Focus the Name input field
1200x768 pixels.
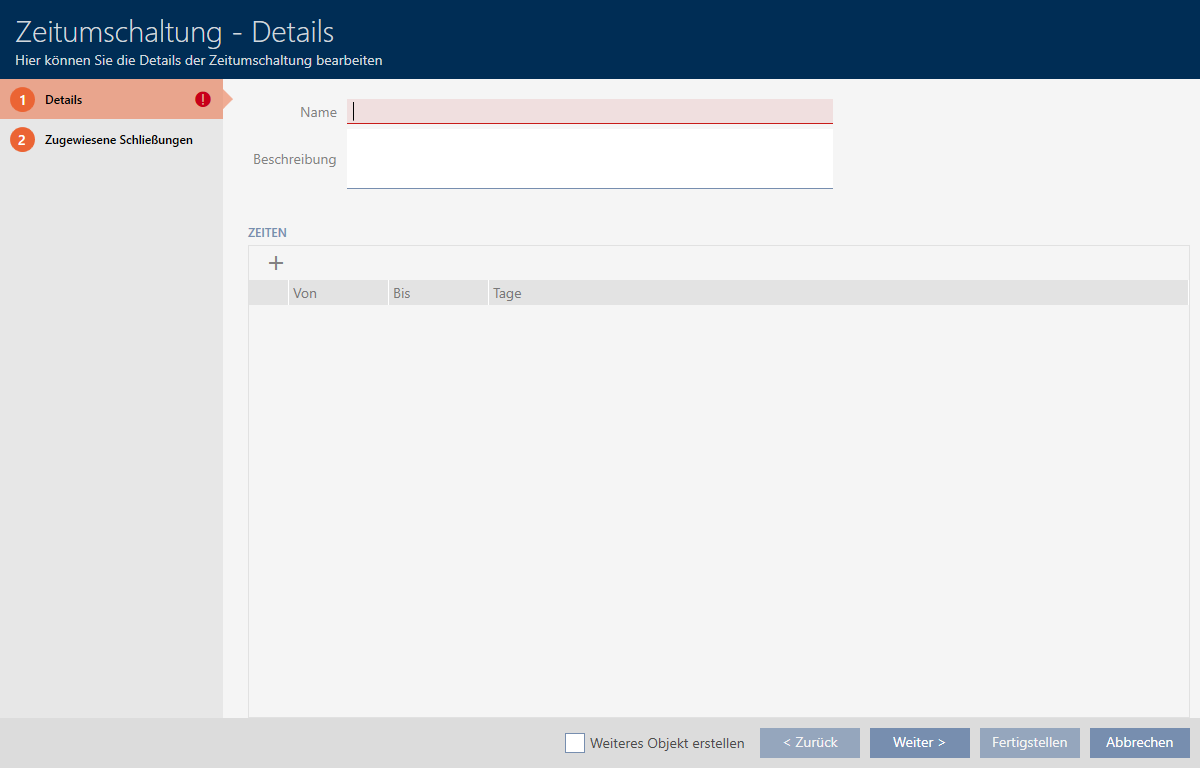(x=589, y=111)
